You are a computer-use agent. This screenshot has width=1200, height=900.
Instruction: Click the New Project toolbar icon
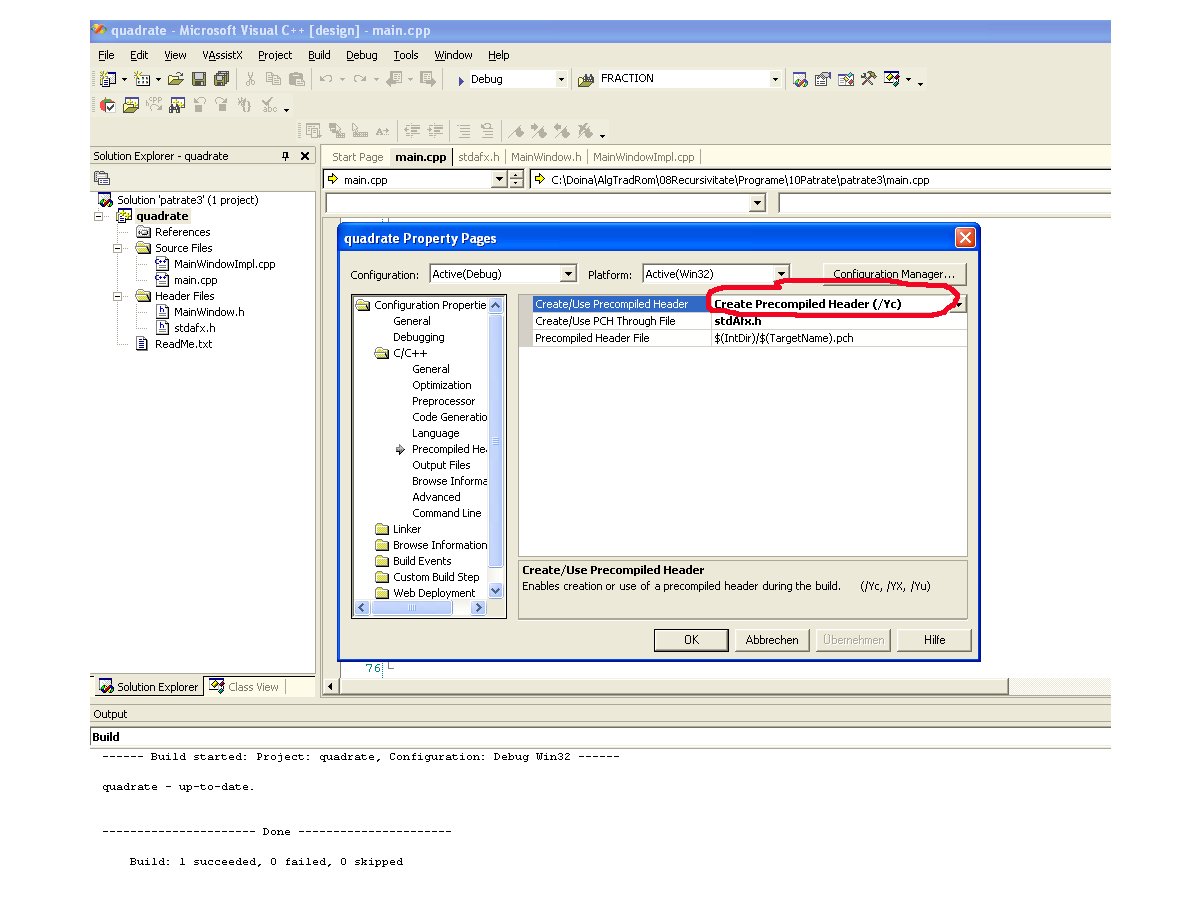108,79
